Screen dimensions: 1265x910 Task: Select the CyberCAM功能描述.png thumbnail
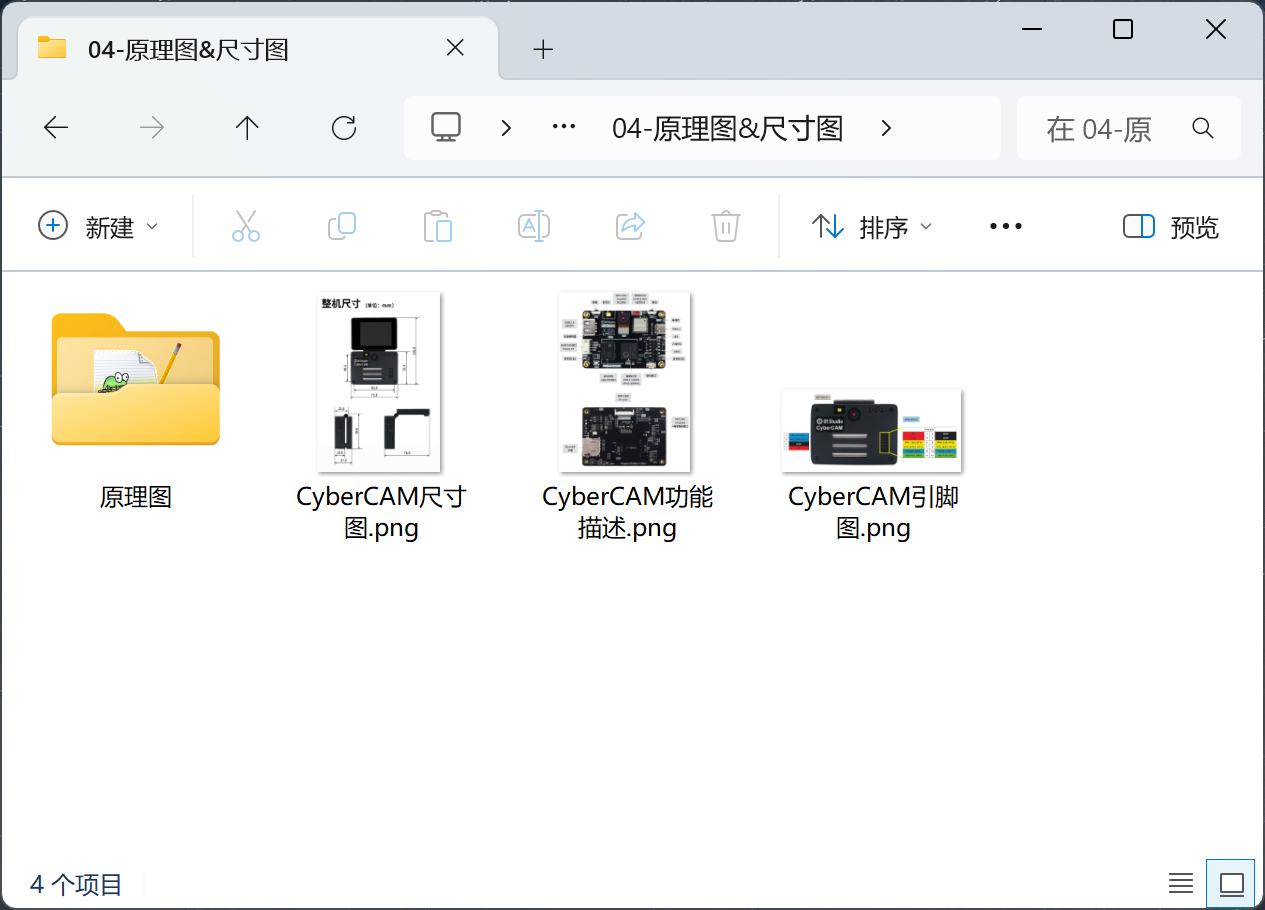625,382
